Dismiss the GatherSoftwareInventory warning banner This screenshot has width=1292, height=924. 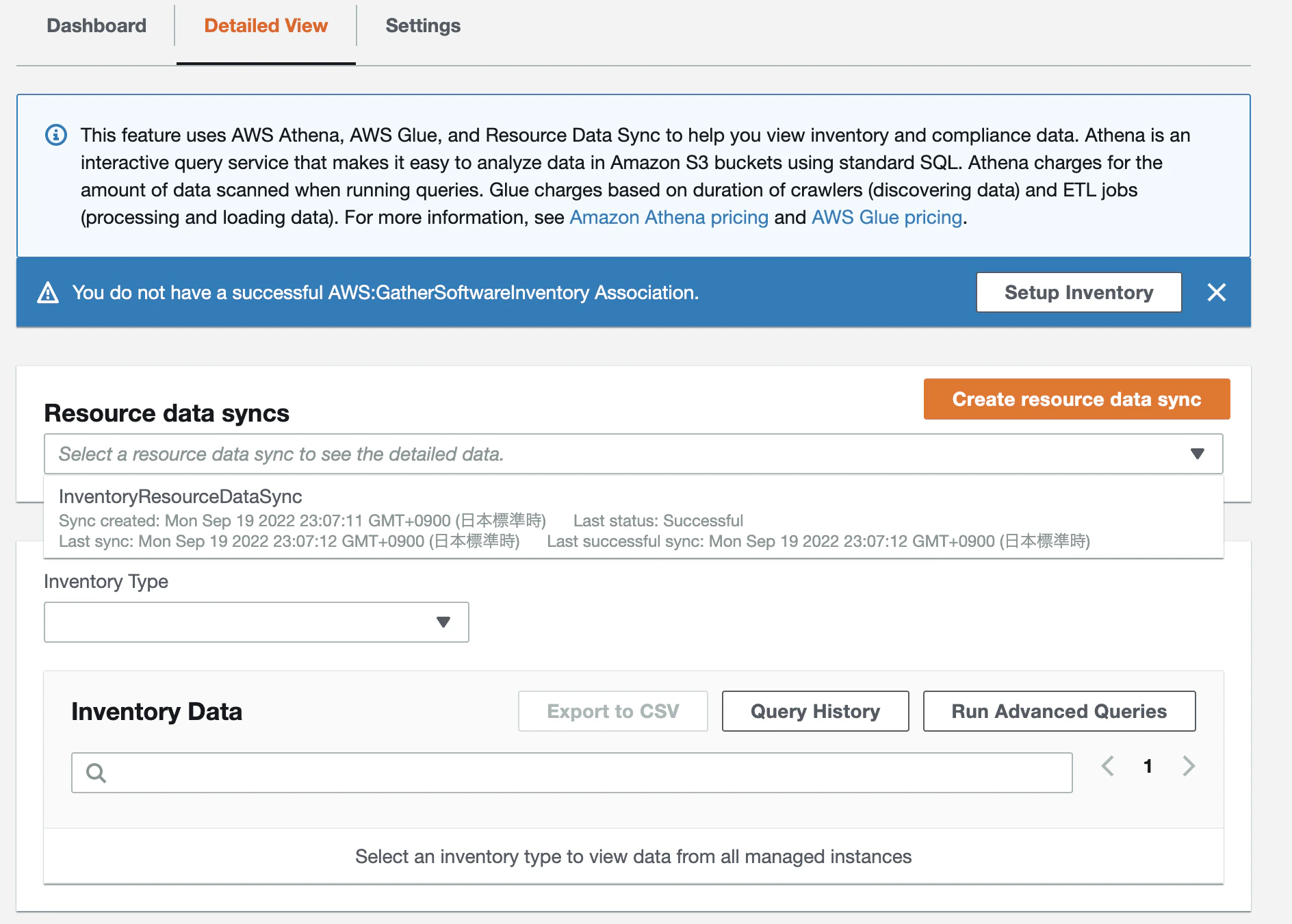point(1216,292)
